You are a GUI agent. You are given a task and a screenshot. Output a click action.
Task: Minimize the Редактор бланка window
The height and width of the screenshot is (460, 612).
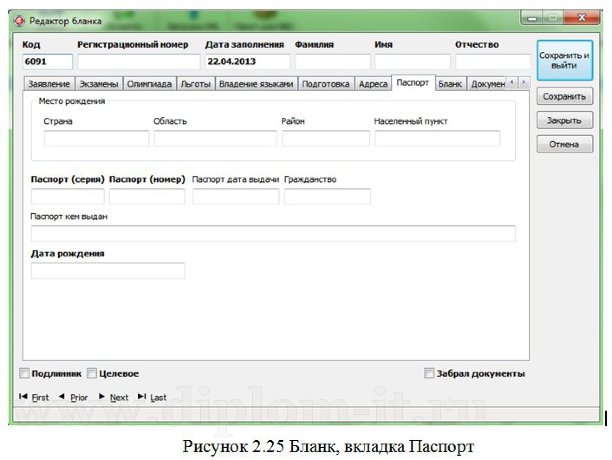click(532, 18)
